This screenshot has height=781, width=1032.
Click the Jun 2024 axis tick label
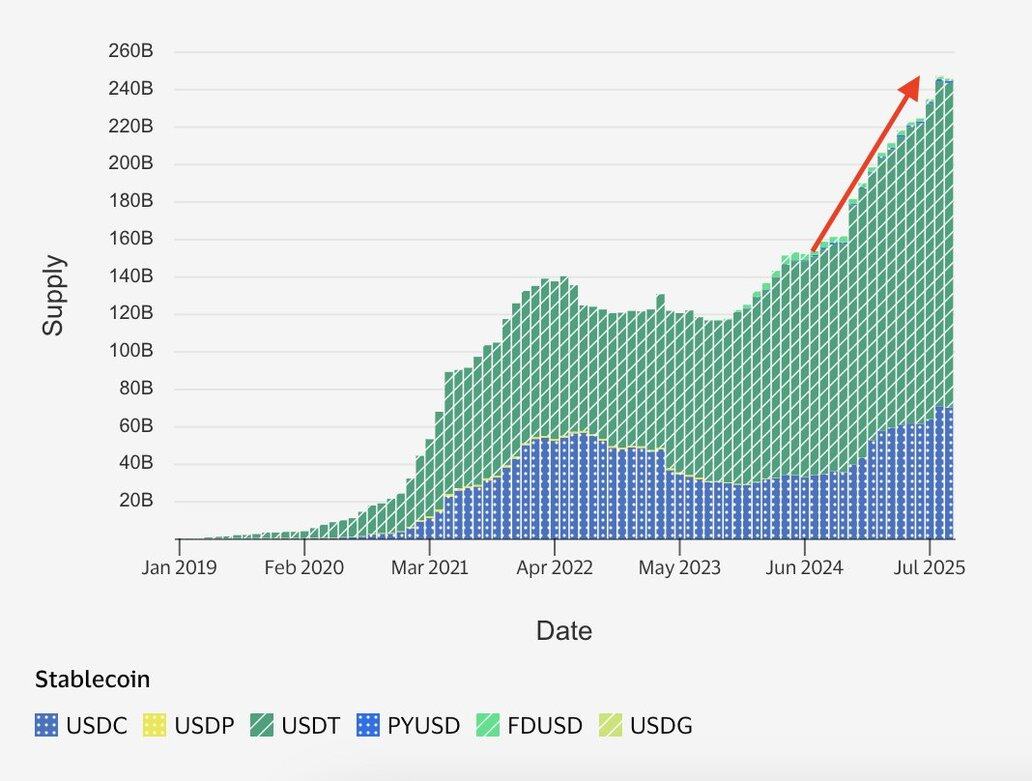[804, 568]
